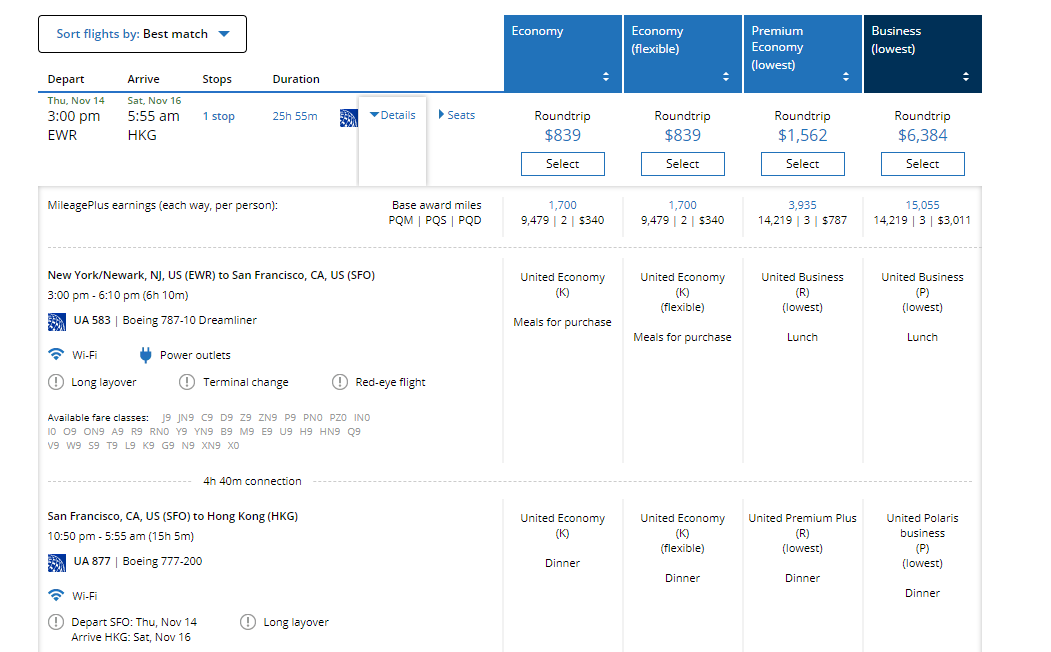
Task: Click 15,055 base award miles
Action: point(922,205)
